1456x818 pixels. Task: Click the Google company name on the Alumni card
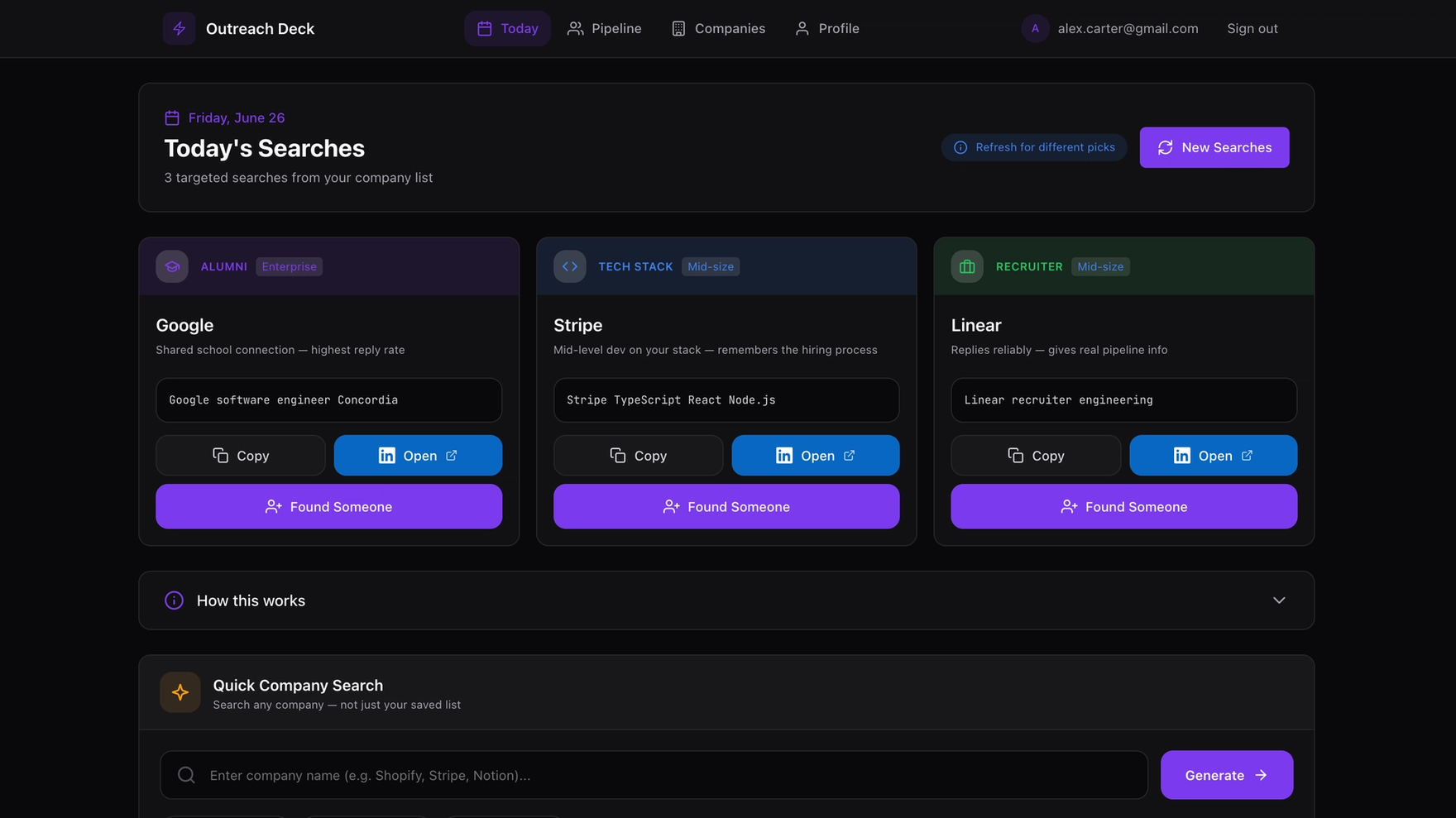click(184, 325)
